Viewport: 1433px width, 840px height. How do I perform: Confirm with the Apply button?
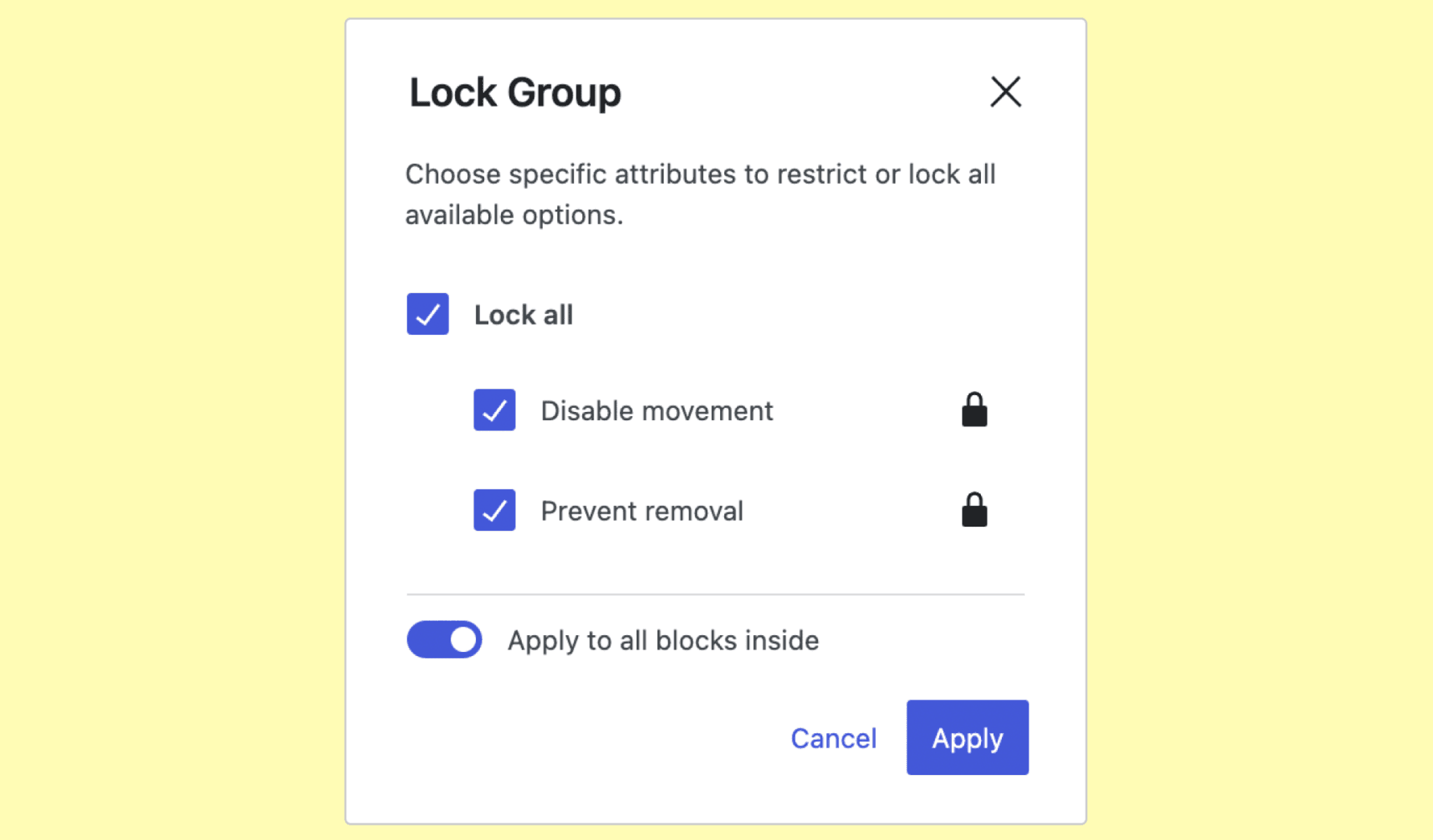[967, 737]
